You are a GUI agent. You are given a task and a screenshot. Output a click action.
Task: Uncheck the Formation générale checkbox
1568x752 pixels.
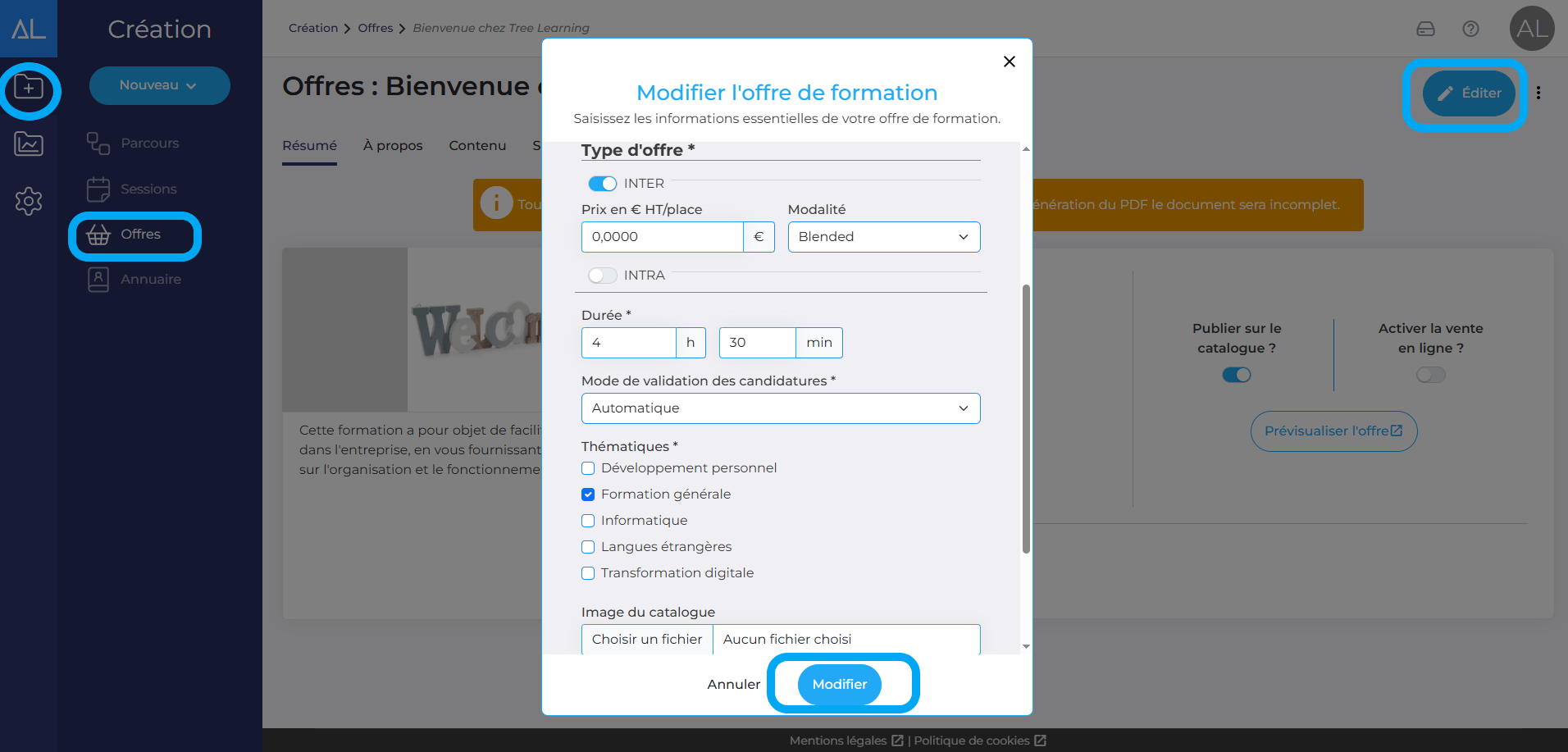pos(588,494)
